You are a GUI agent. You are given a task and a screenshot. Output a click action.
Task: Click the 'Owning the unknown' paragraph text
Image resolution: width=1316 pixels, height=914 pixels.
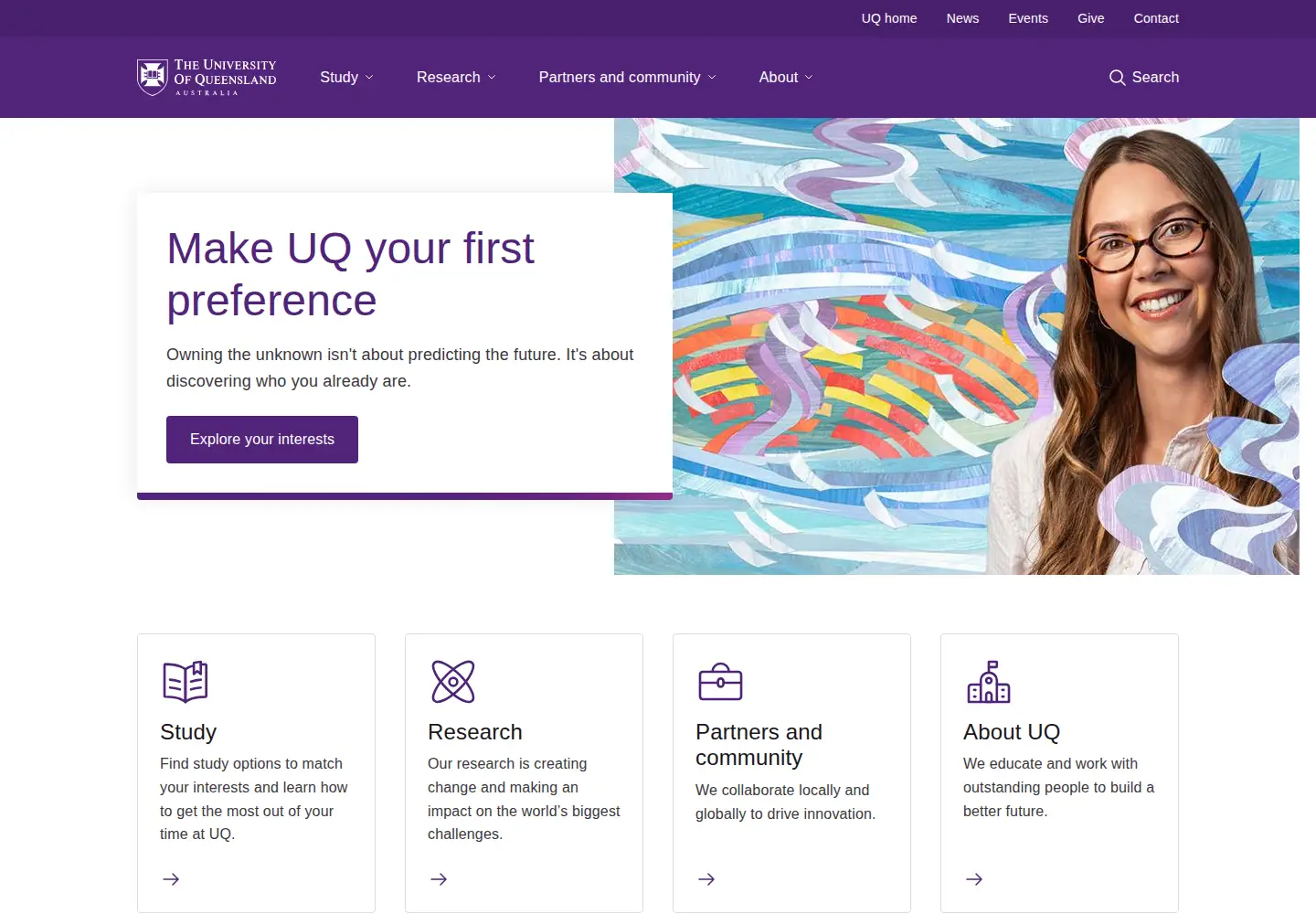[x=399, y=367]
